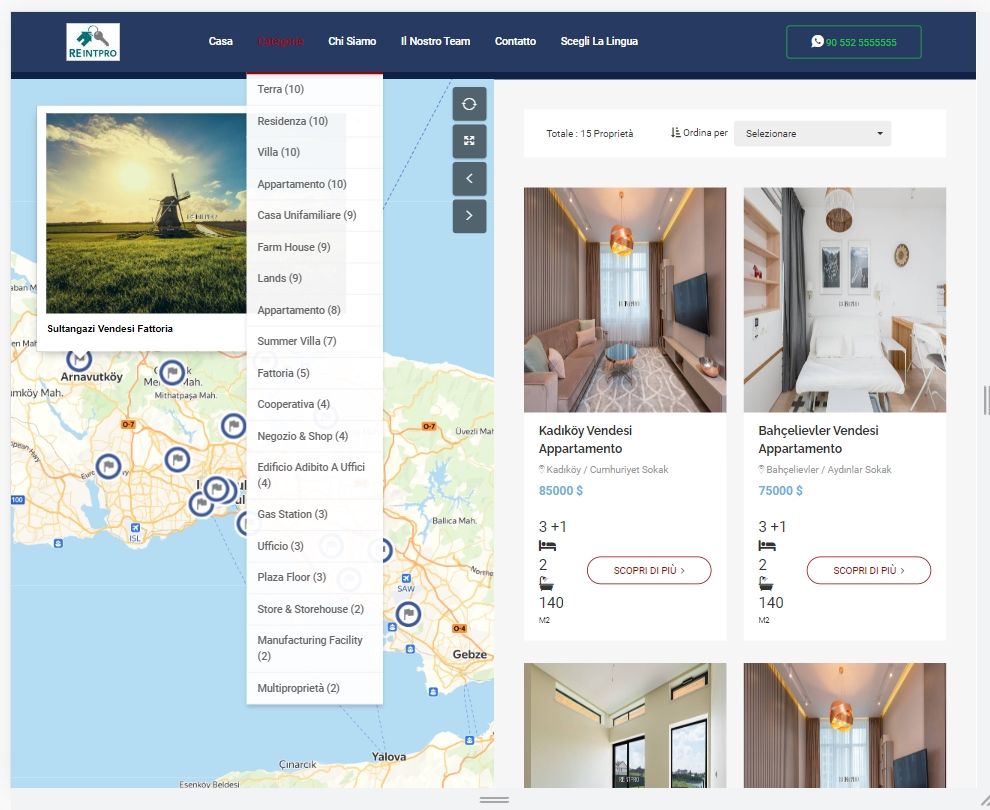Viewport: 990px width, 810px height.
Task: Click the SAW airport icon on map
Action: (x=406, y=578)
